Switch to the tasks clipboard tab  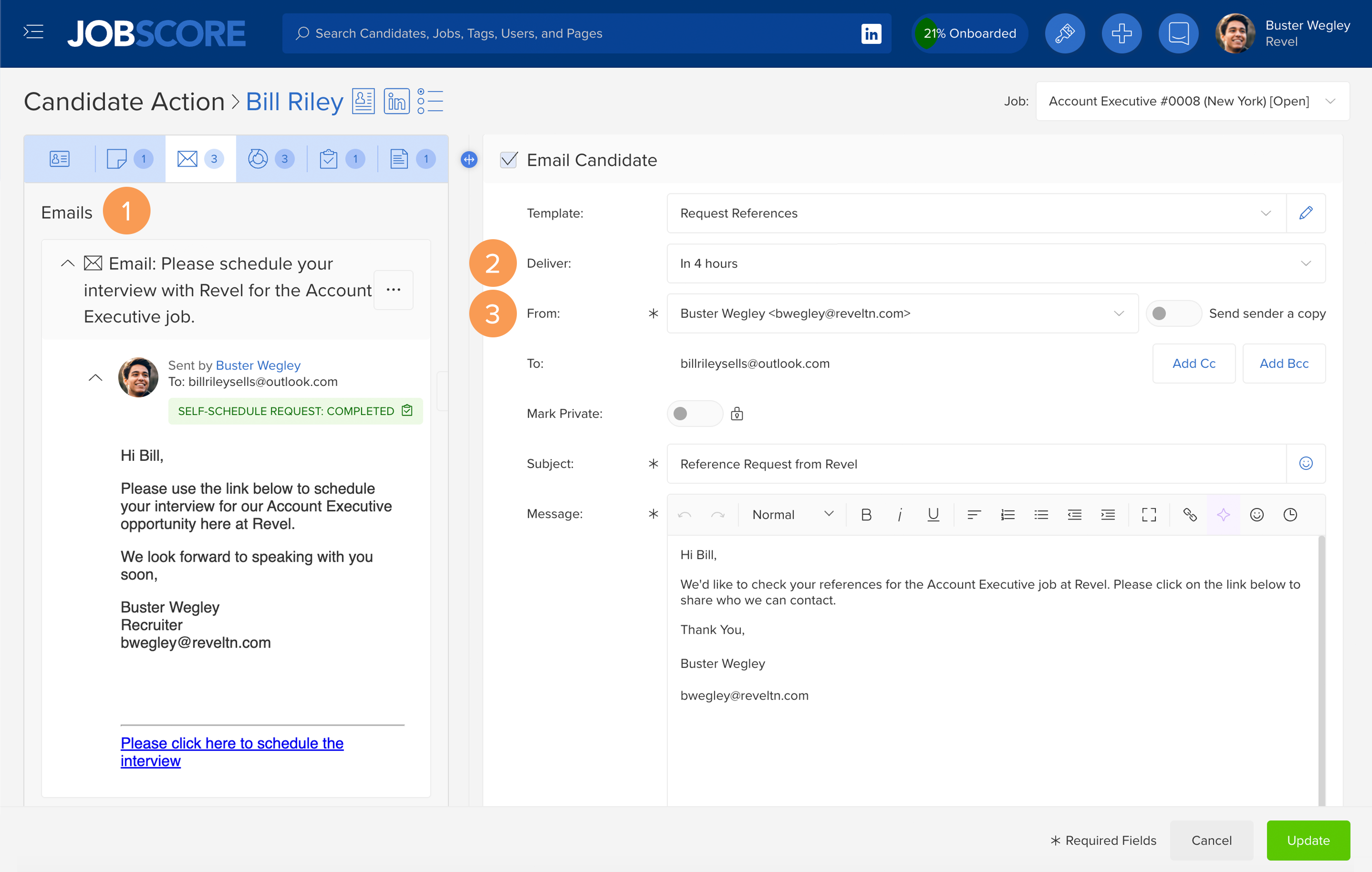click(x=342, y=159)
